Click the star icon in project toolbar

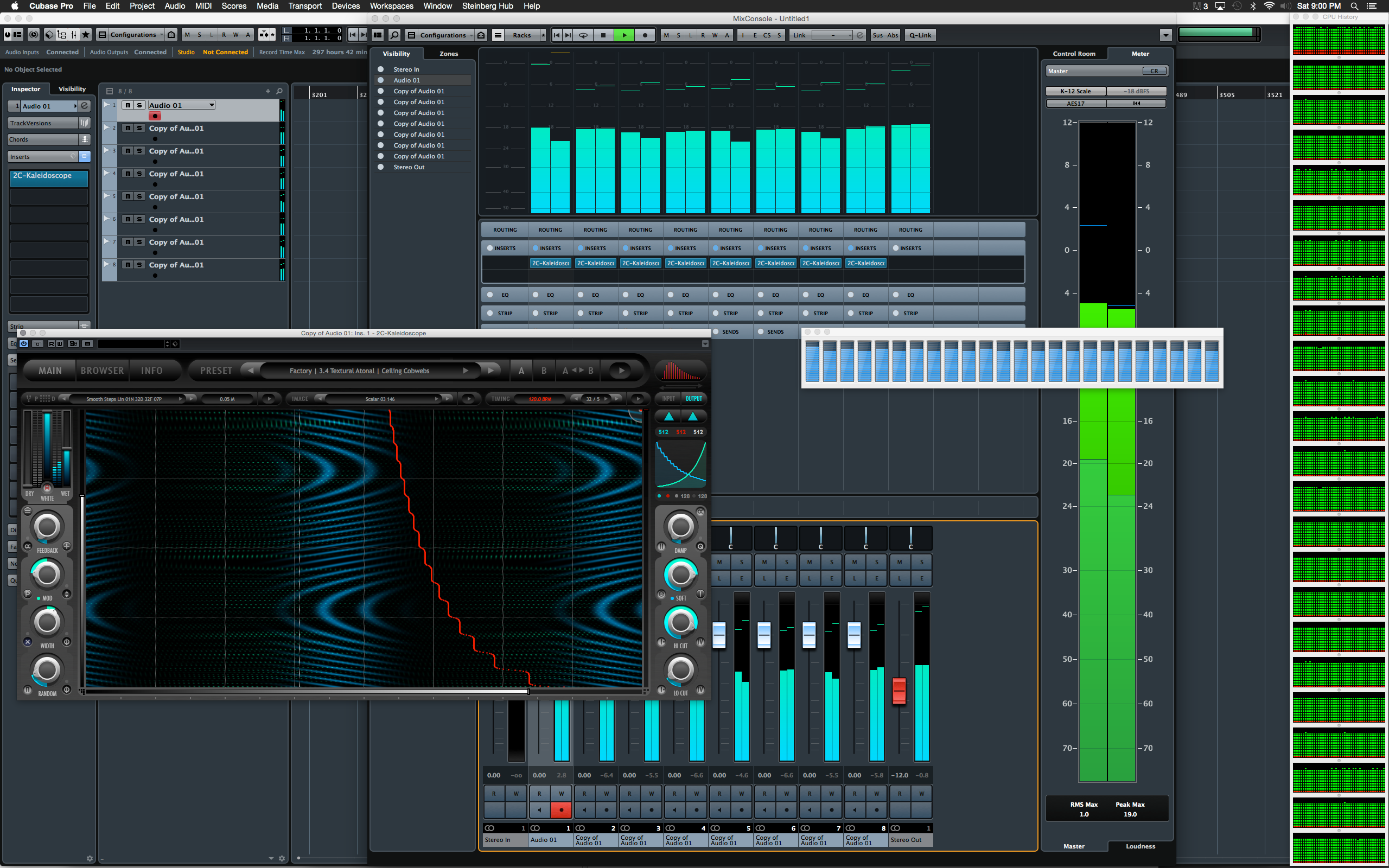pos(86,34)
